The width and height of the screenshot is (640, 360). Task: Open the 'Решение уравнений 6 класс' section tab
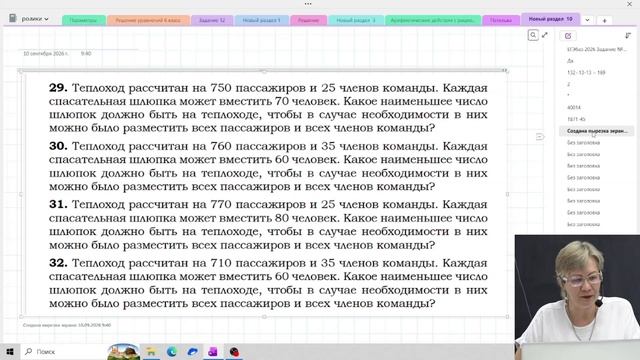pos(148,20)
